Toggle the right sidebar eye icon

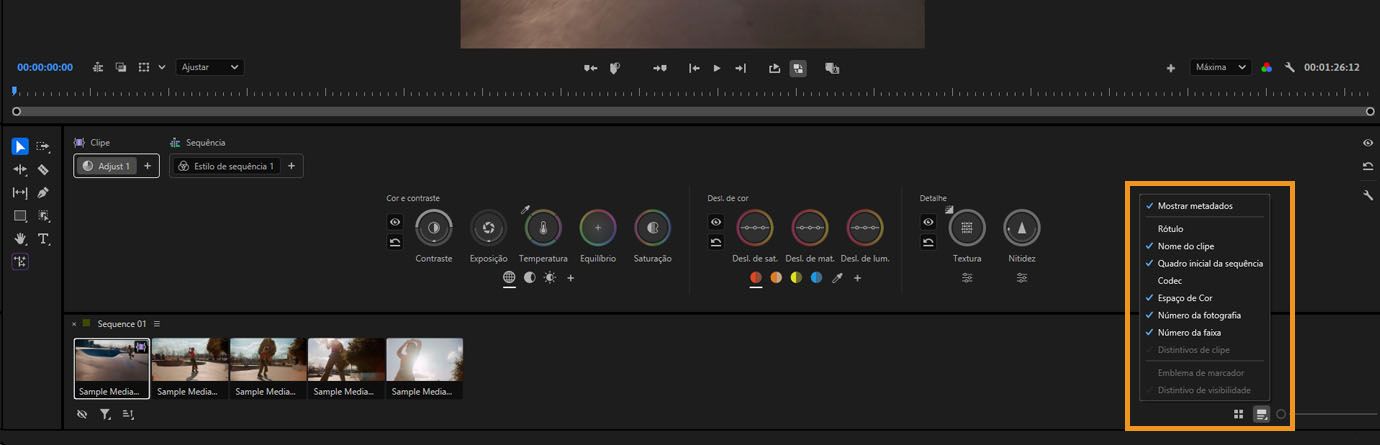coord(1367,143)
